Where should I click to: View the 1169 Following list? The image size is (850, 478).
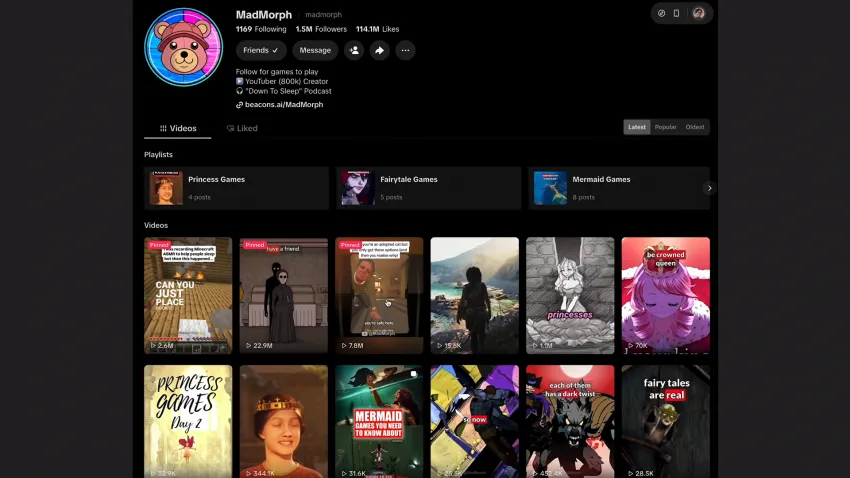click(x=261, y=29)
